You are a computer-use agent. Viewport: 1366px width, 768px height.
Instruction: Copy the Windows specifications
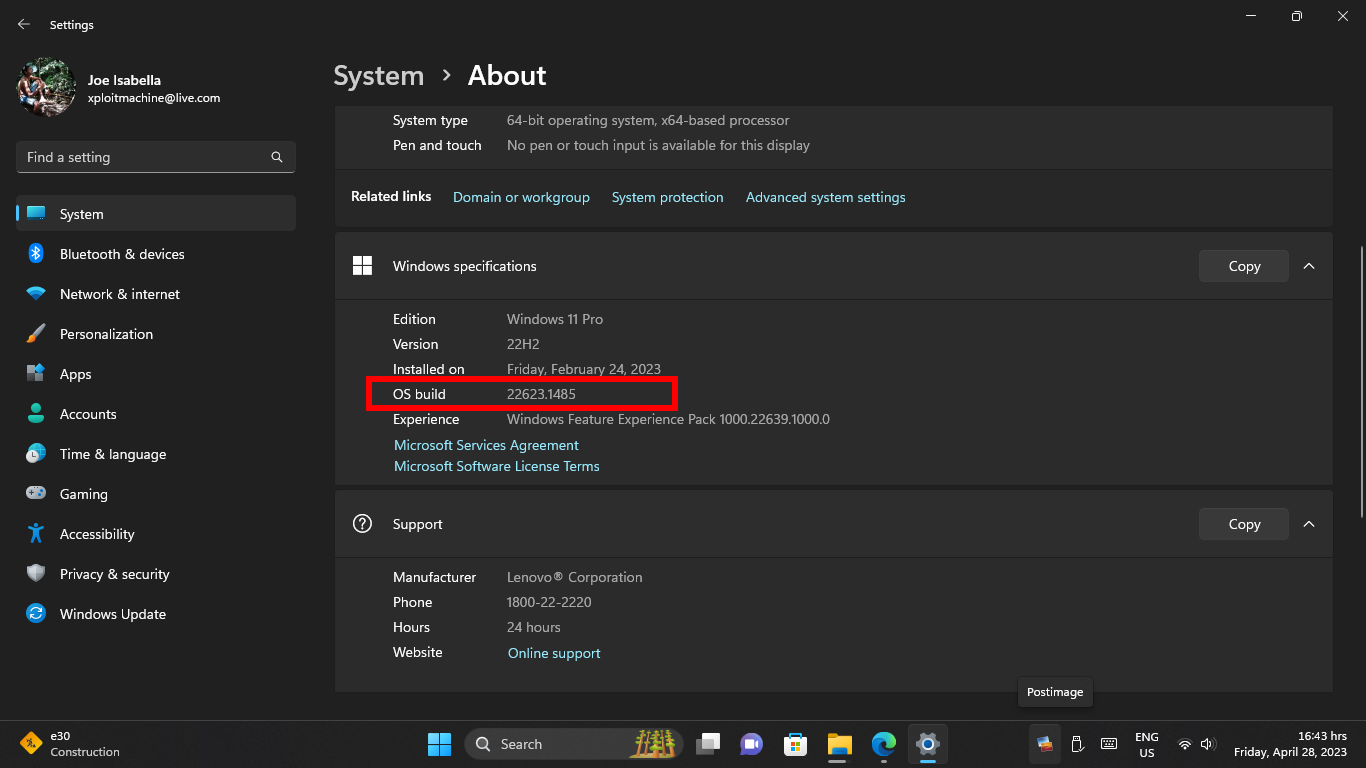[1244, 266]
